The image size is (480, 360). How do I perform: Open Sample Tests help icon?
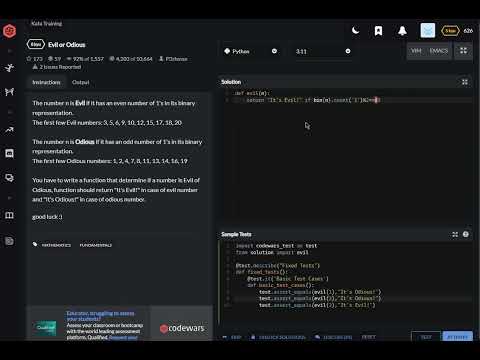[466, 234]
